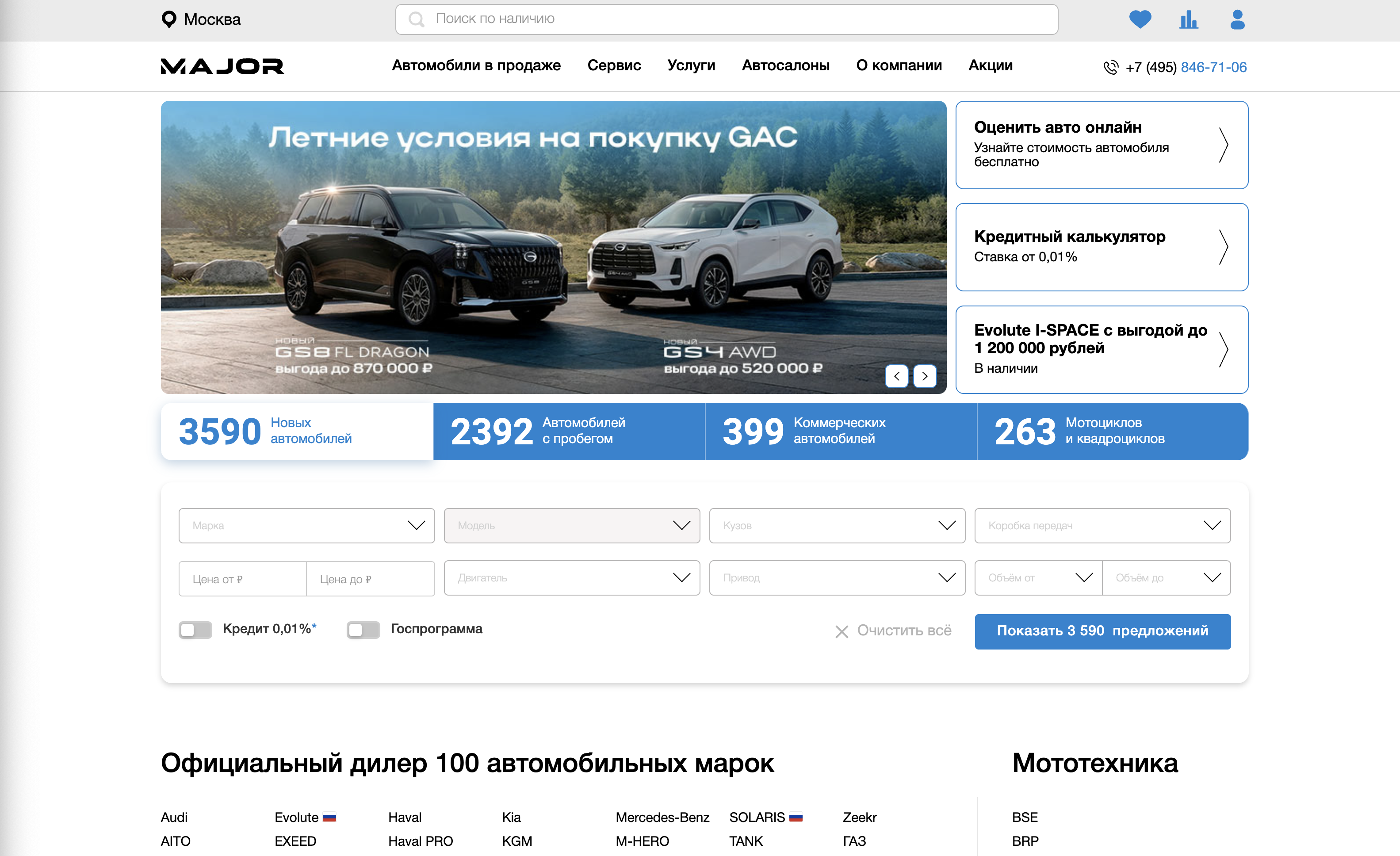Click the search magnifier icon
1400x856 pixels.
[x=417, y=19]
